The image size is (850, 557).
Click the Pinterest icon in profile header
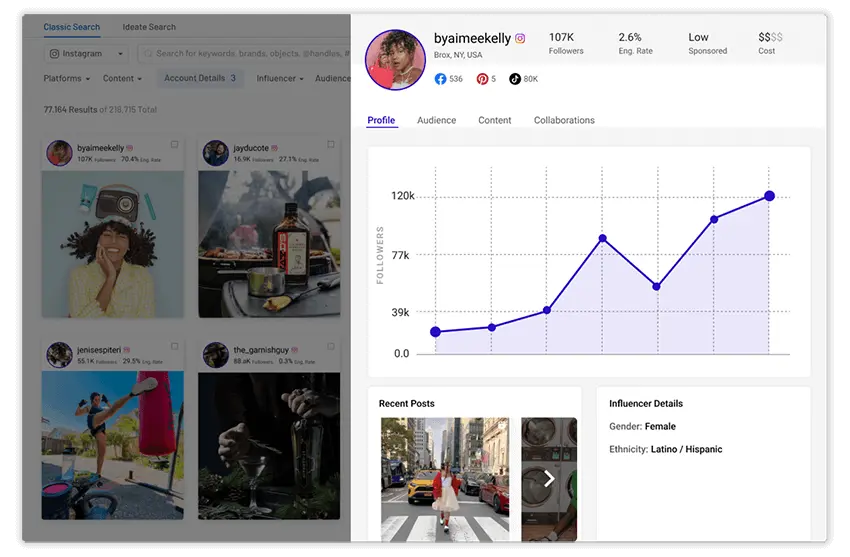click(482, 78)
